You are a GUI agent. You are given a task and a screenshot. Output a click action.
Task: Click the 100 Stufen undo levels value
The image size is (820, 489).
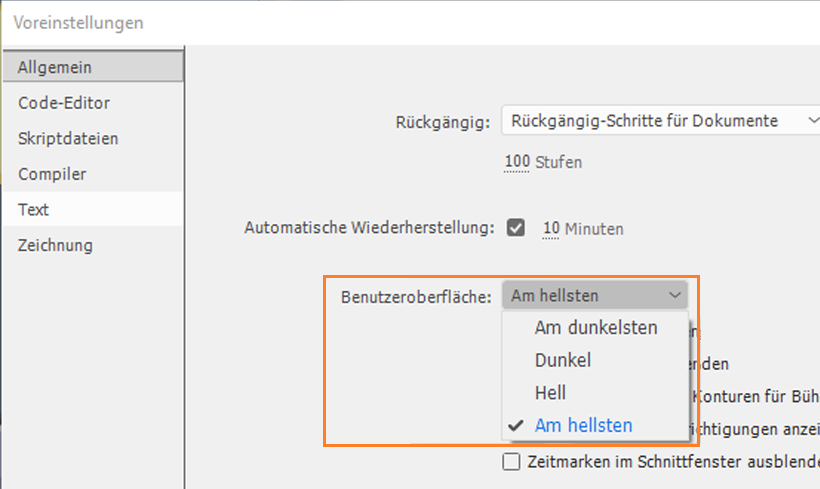click(x=517, y=162)
